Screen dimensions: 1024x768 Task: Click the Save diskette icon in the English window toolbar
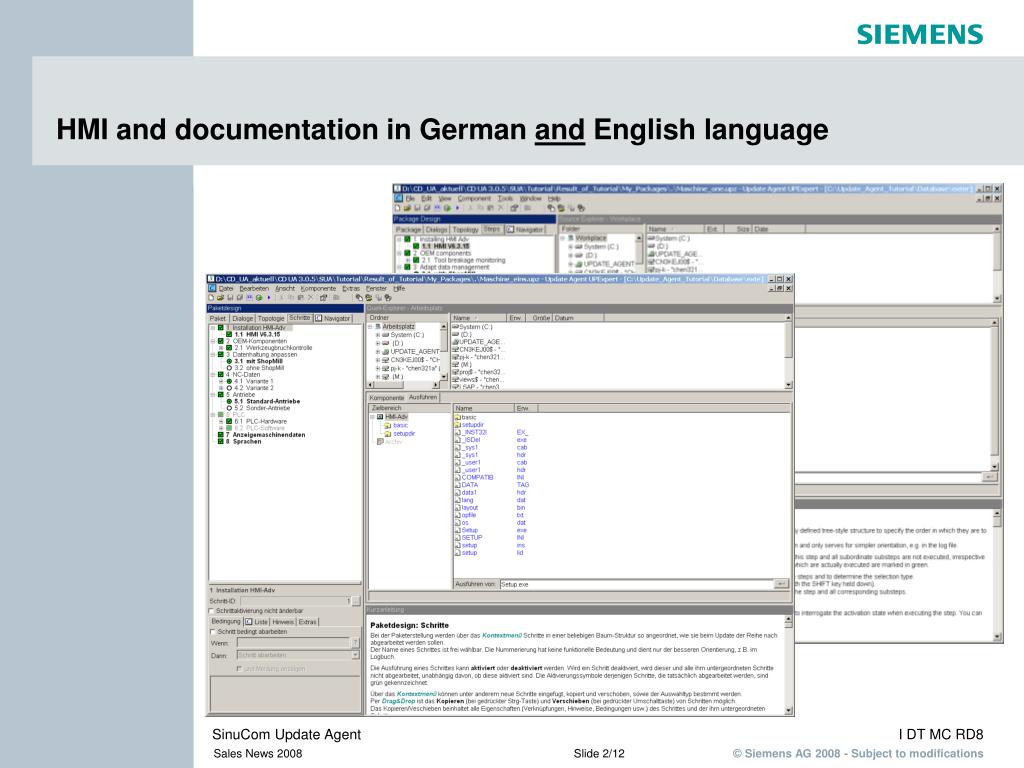point(417,208)
